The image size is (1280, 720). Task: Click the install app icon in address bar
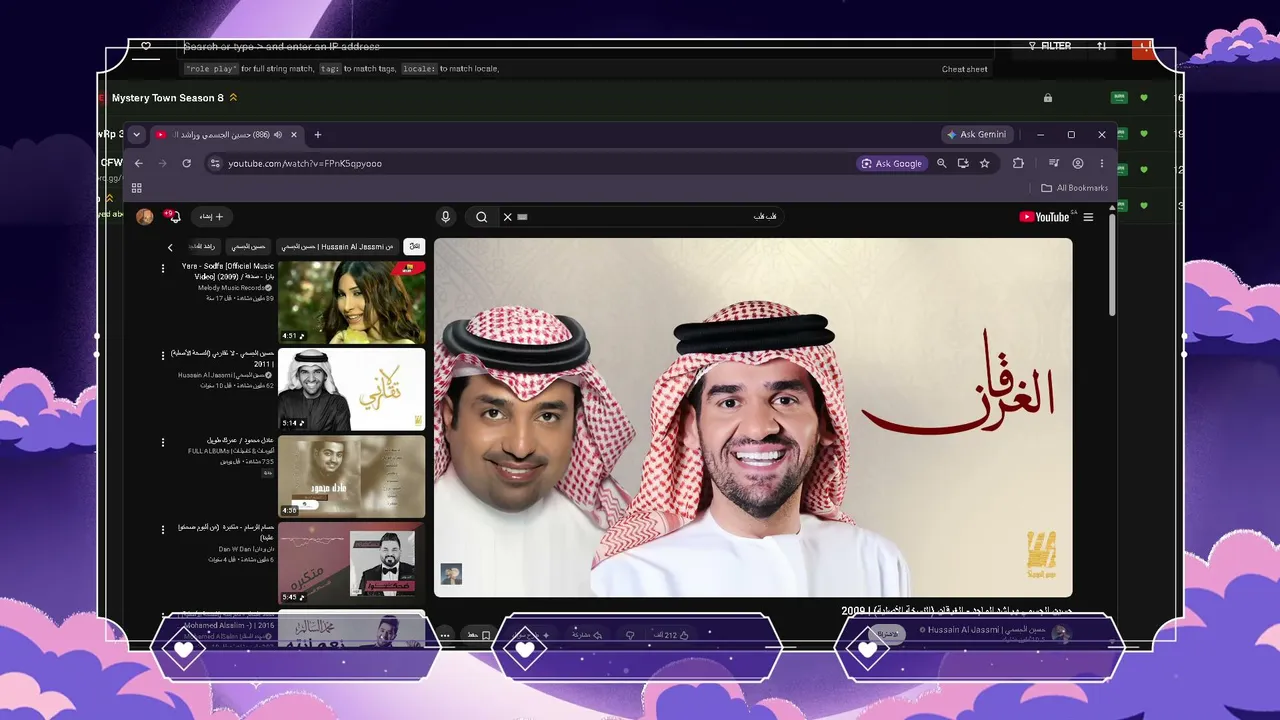click(x=963, y=163)
